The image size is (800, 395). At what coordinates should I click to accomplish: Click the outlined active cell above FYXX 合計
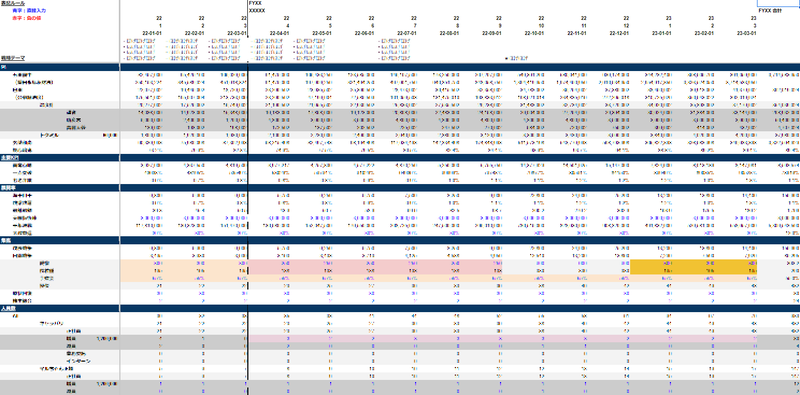[778, 3]
